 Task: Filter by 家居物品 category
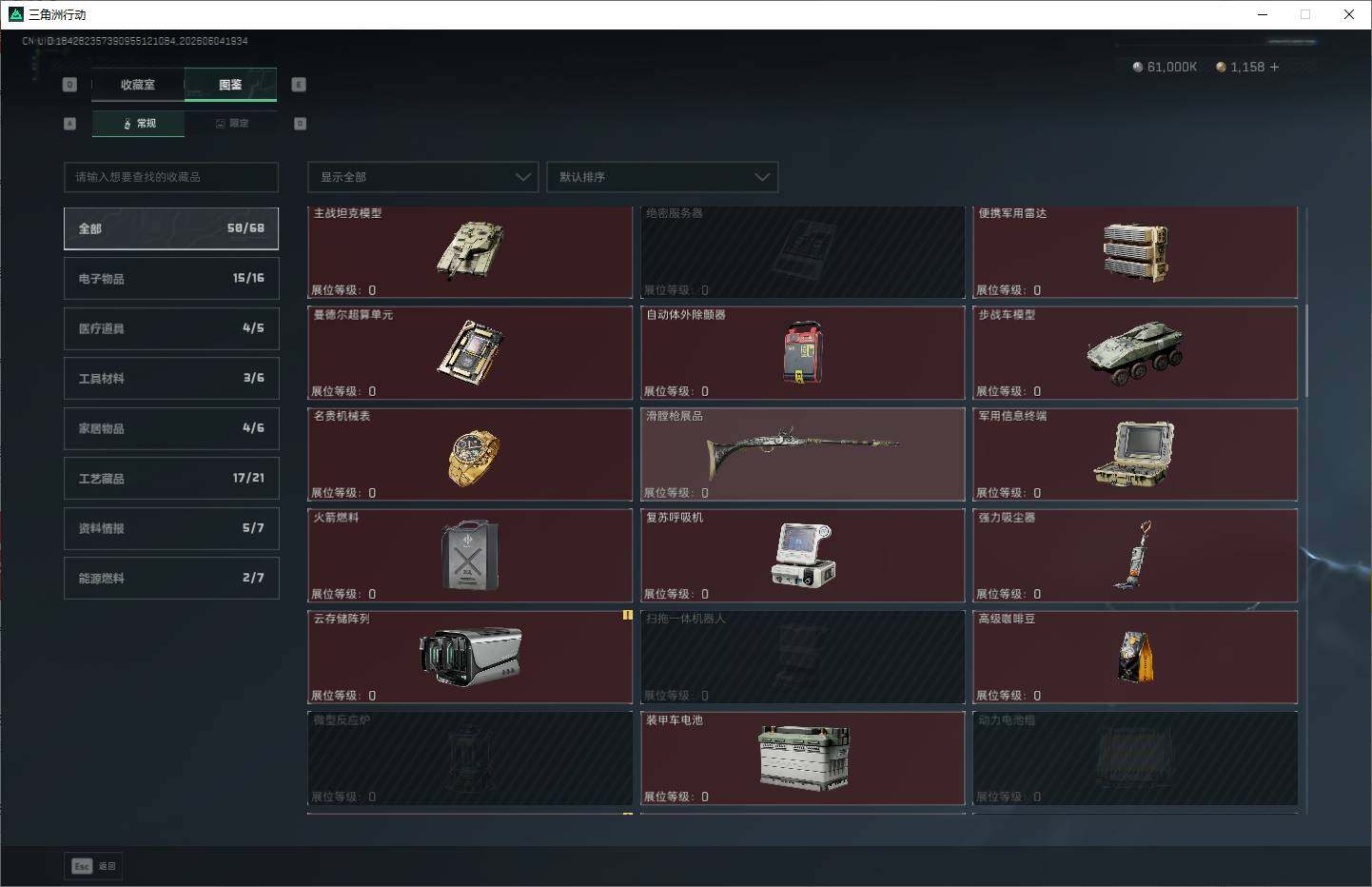pos(171,428)
